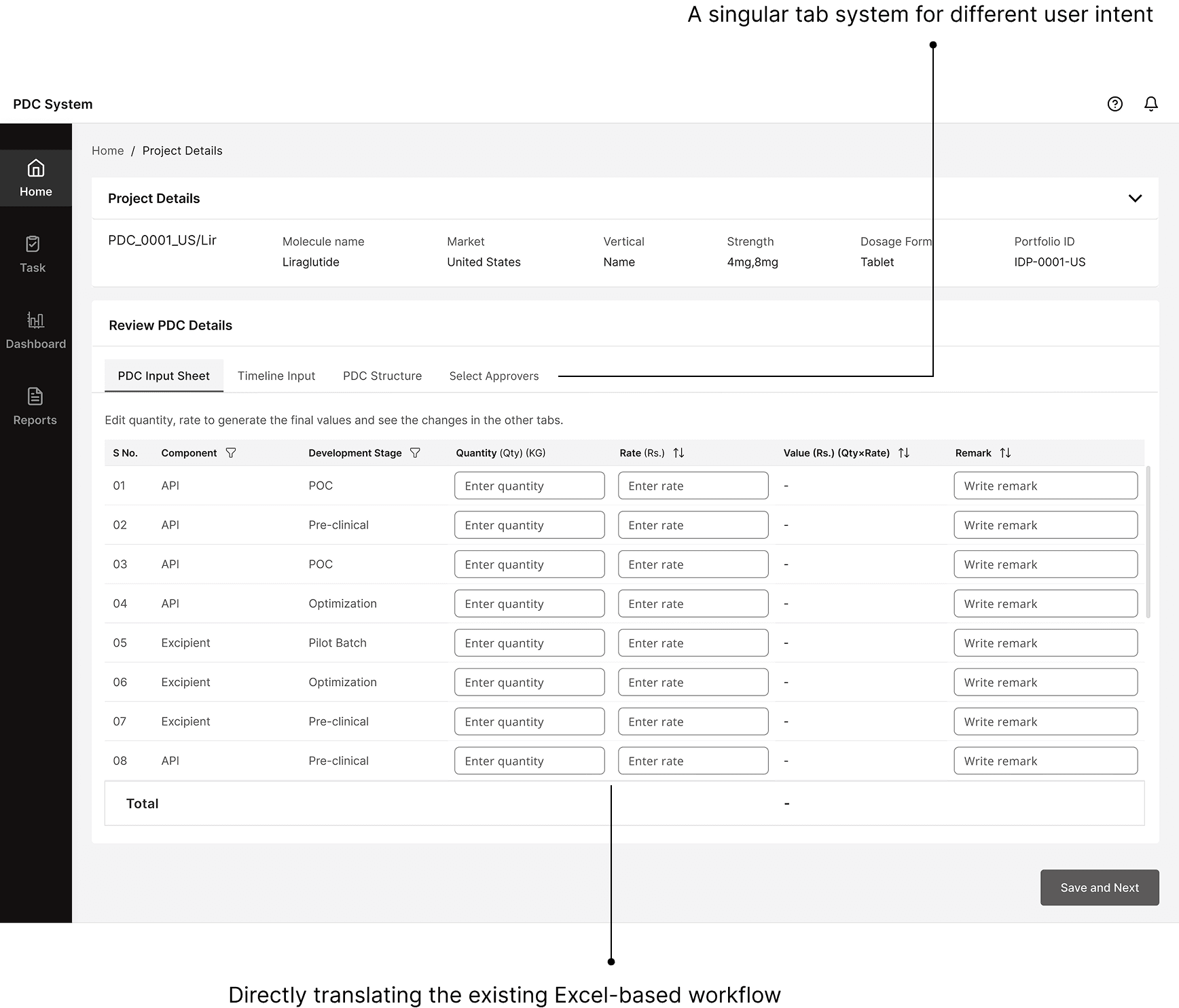Image resolution: width=1179 pixels, height=1008 pixels.
Task: Click the Project Details breadcrumb text
Action: pos(183,151)
